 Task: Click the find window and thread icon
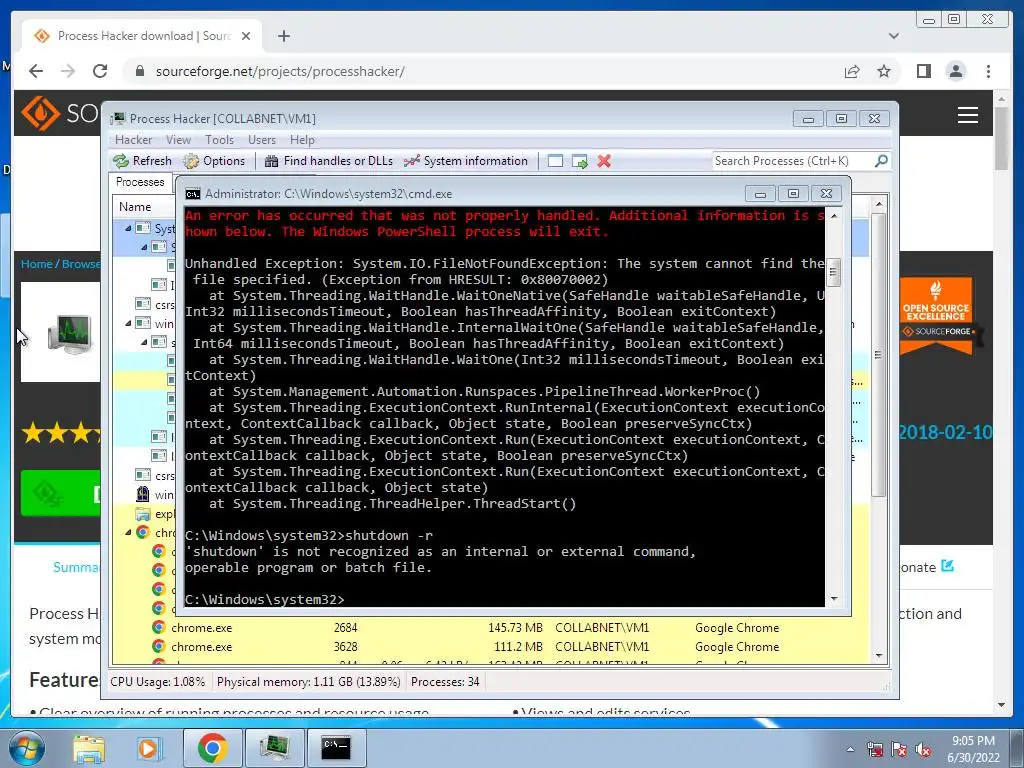click(x=579, y=161)
